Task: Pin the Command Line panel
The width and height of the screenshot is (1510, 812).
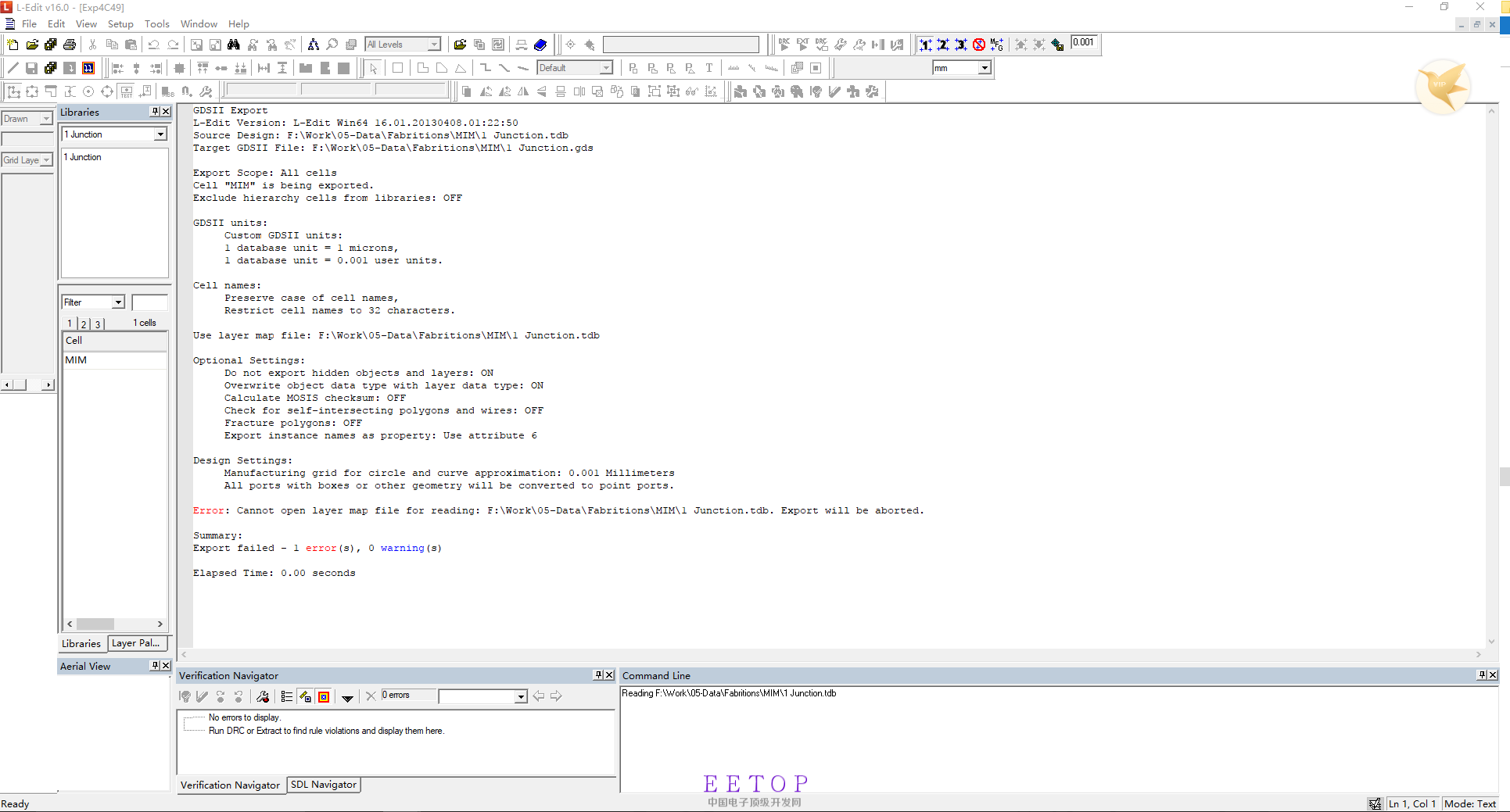Action: click(1482, 675)
